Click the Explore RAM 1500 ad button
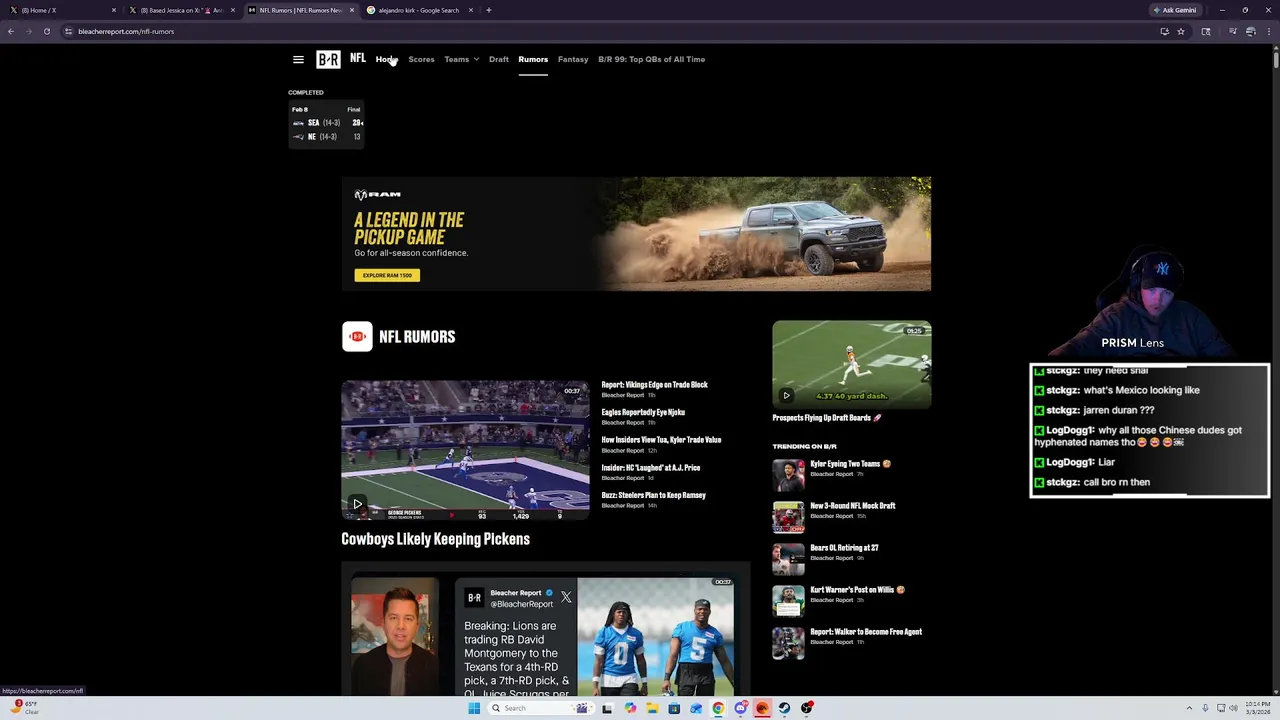1280x720 pixels. pyautogui.click(x=387, y=275)
